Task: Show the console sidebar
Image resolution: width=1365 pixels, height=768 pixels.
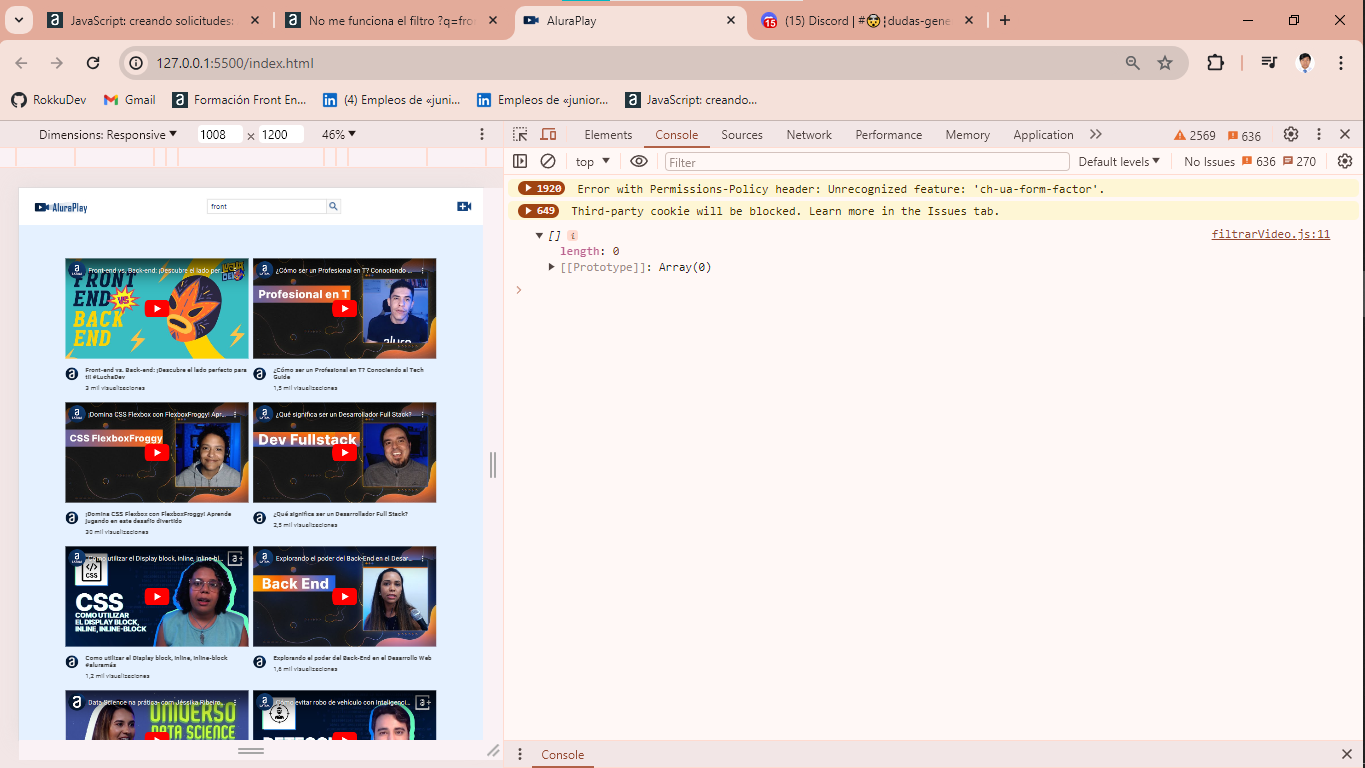Action: pos(520,161)
